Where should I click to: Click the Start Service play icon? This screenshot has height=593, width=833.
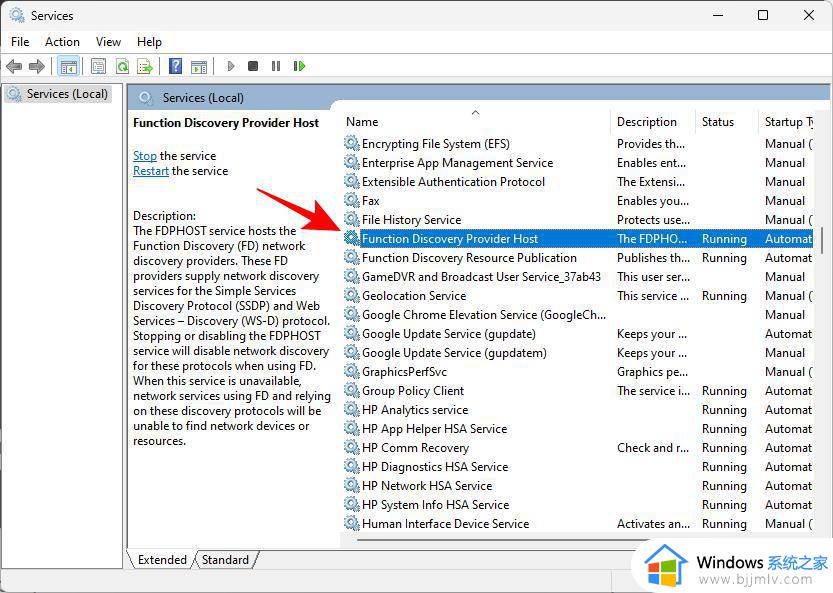[x=231, y=66]
